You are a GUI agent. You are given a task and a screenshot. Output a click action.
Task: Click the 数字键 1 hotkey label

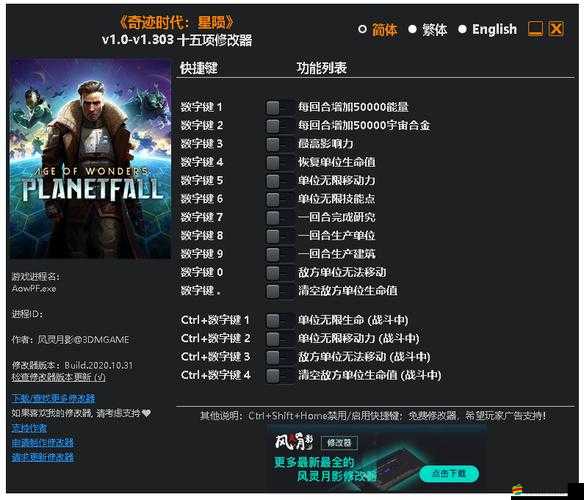click(201, 107)
